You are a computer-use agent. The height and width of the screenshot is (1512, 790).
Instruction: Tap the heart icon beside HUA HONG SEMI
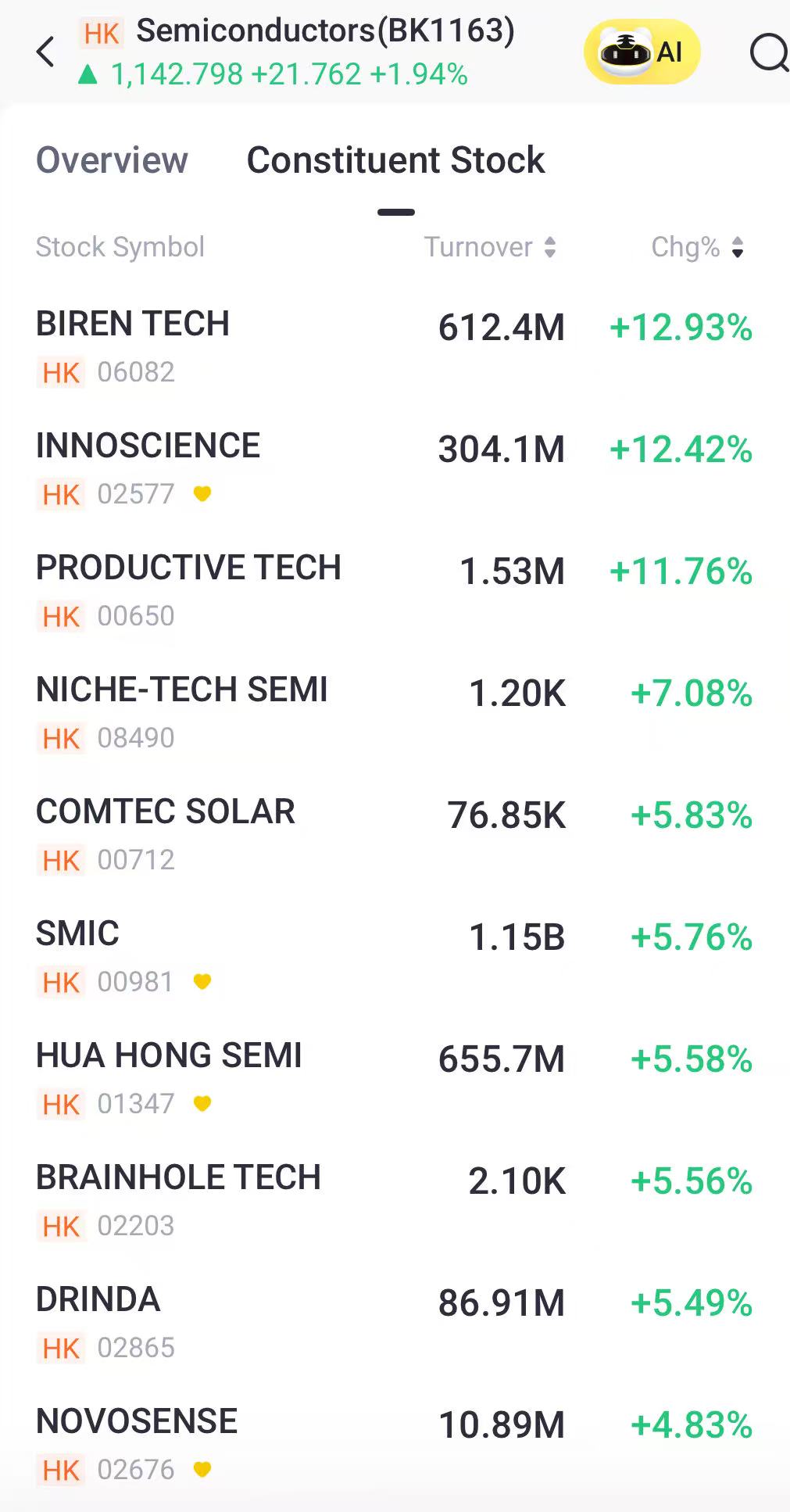[x=202, y=1104]
